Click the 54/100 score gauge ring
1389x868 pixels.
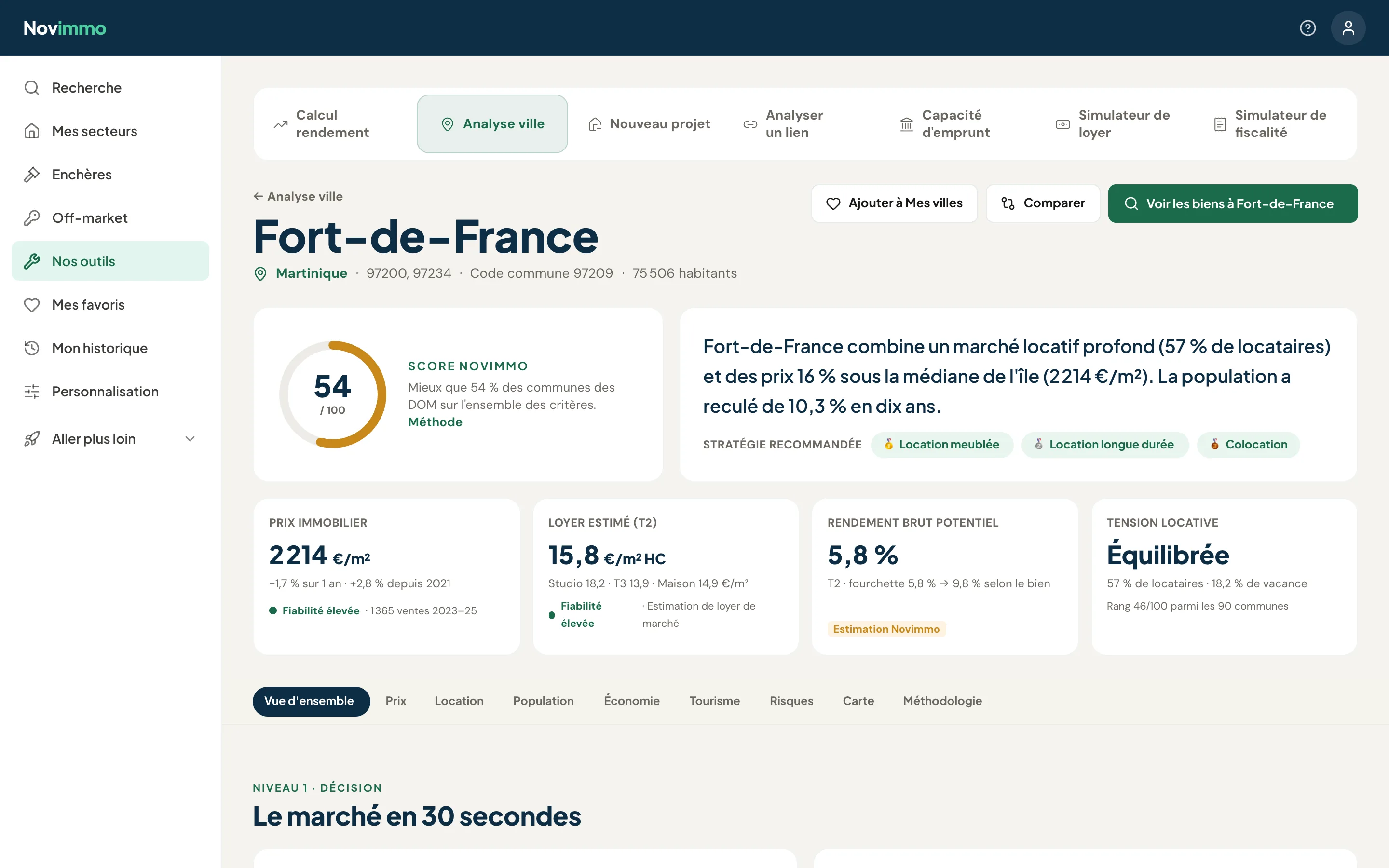[332, 394]
